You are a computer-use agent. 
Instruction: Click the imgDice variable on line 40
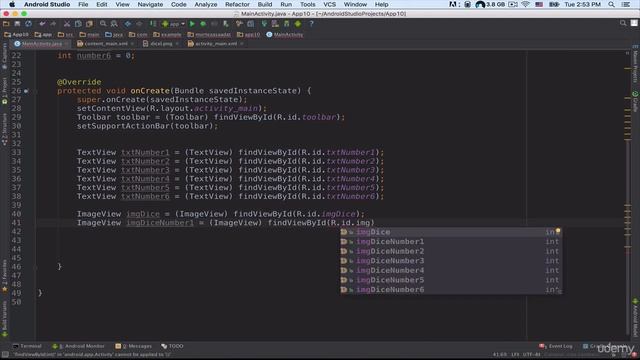[143, 214]
